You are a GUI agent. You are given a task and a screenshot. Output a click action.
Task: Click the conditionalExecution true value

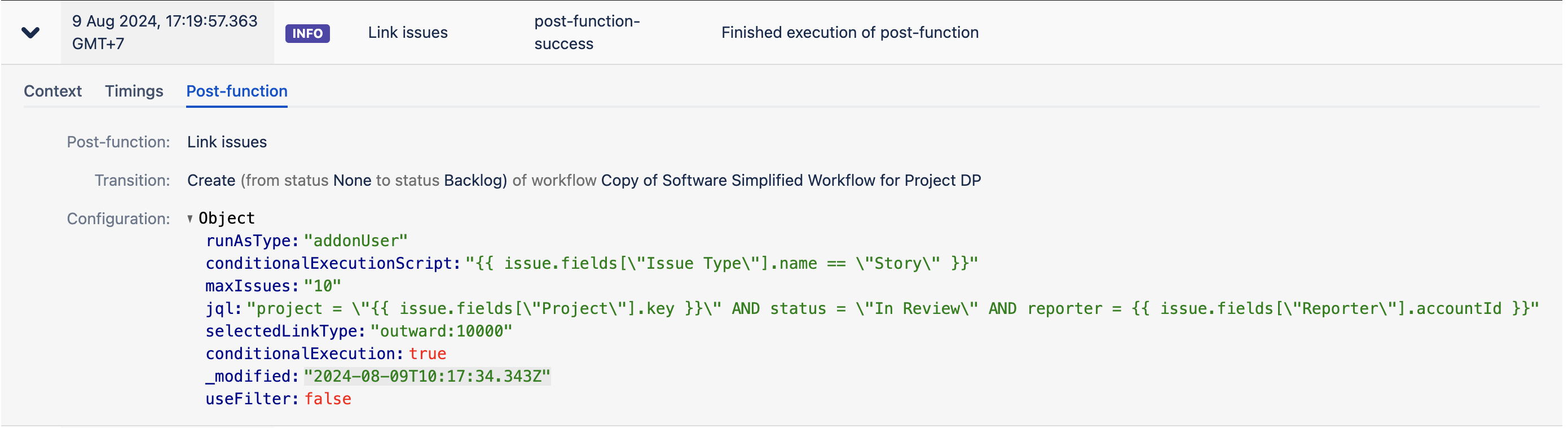[x=428, y=353]
